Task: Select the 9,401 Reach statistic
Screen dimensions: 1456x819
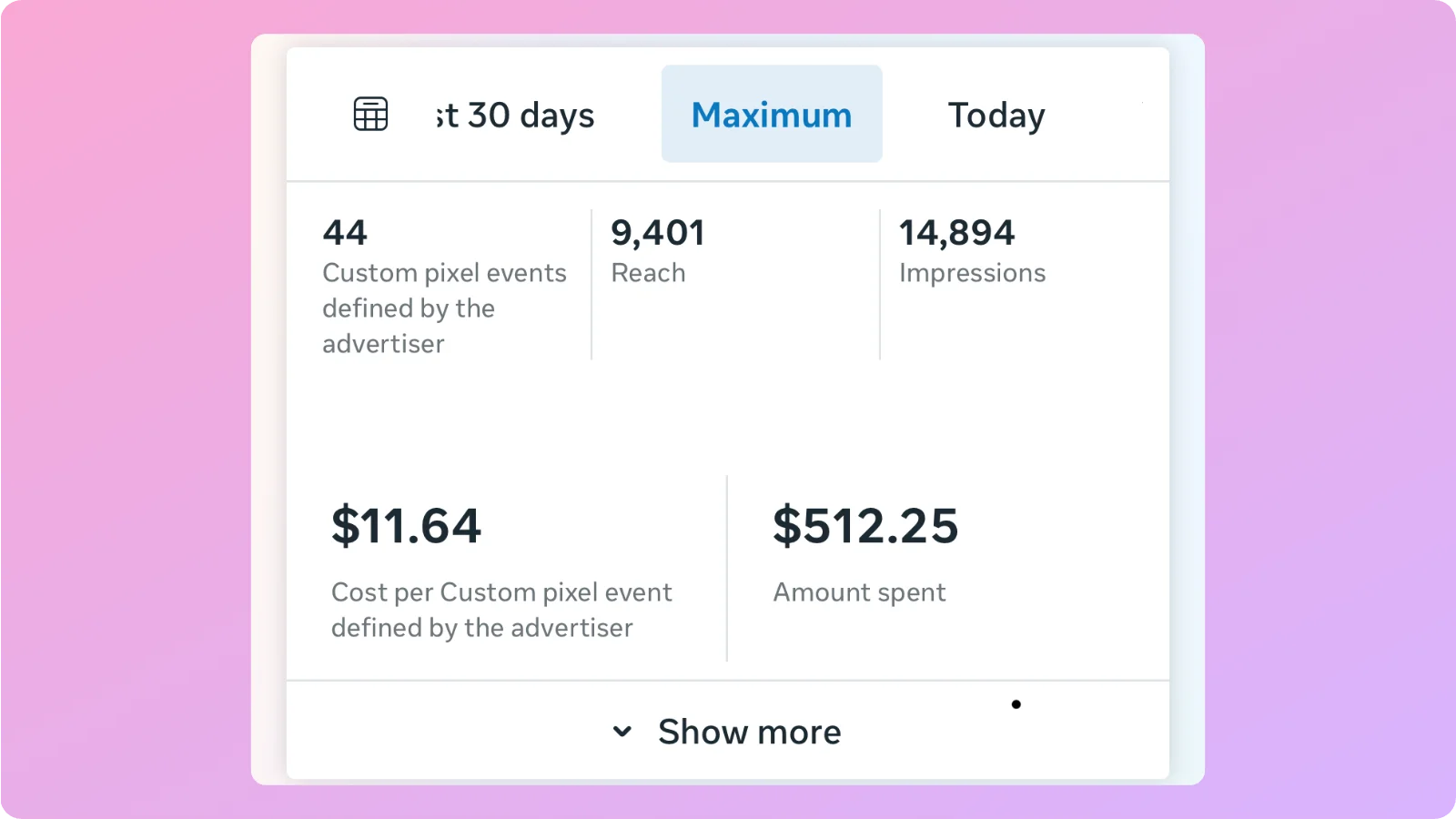Action: click(x=657, y=232)
